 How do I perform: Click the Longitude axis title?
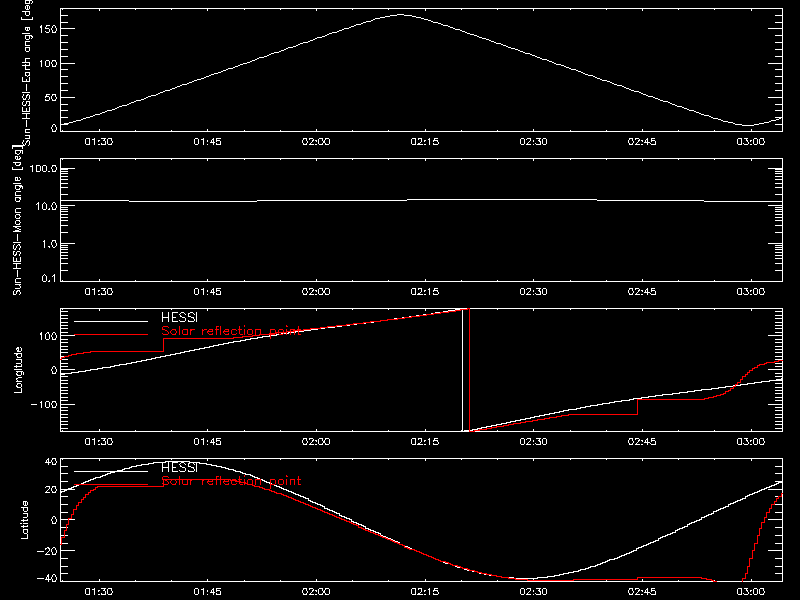tap(18, 370)
